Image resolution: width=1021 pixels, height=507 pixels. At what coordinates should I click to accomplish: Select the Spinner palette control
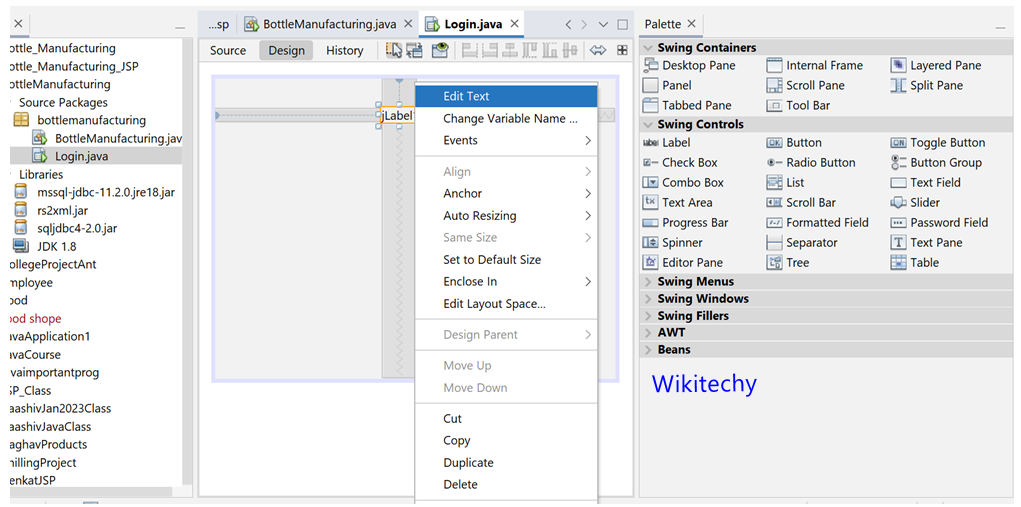click(x=673, y=243)
